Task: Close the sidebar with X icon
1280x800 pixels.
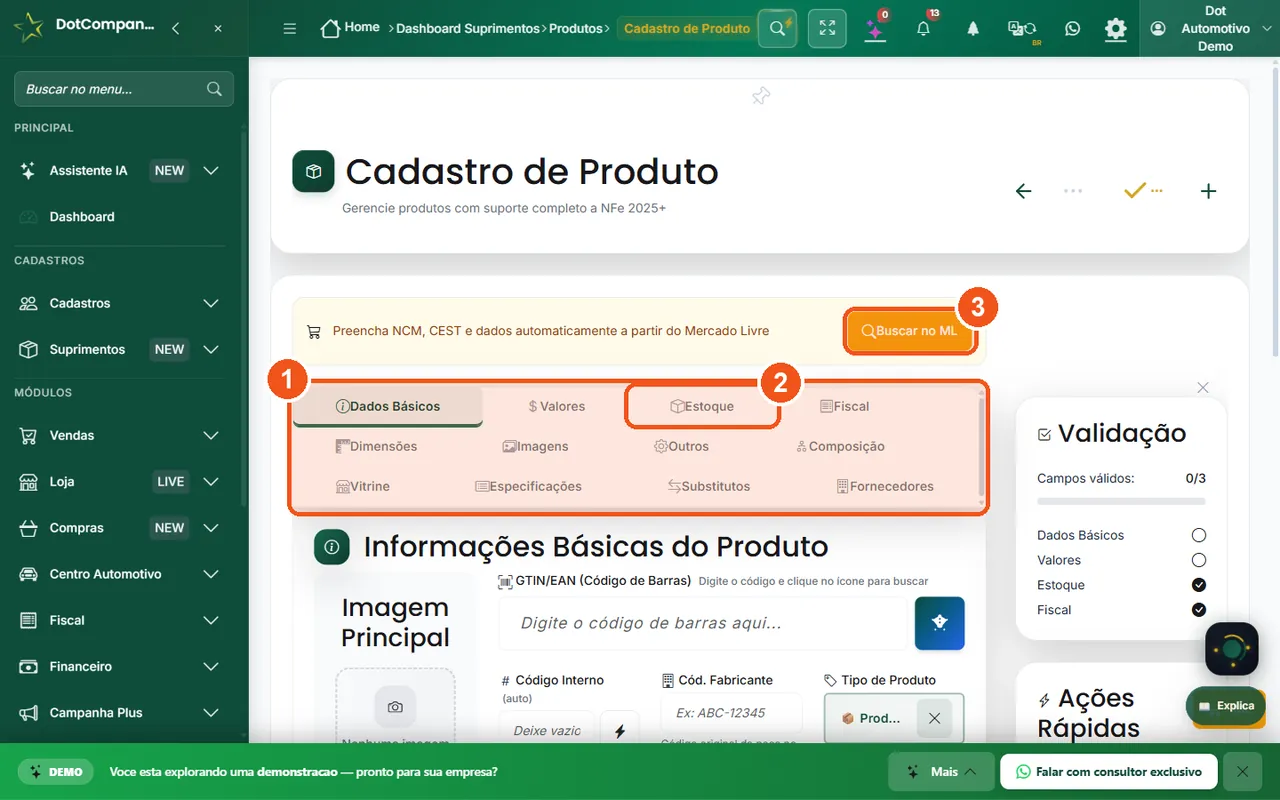Action: click(x=218, y=28)
